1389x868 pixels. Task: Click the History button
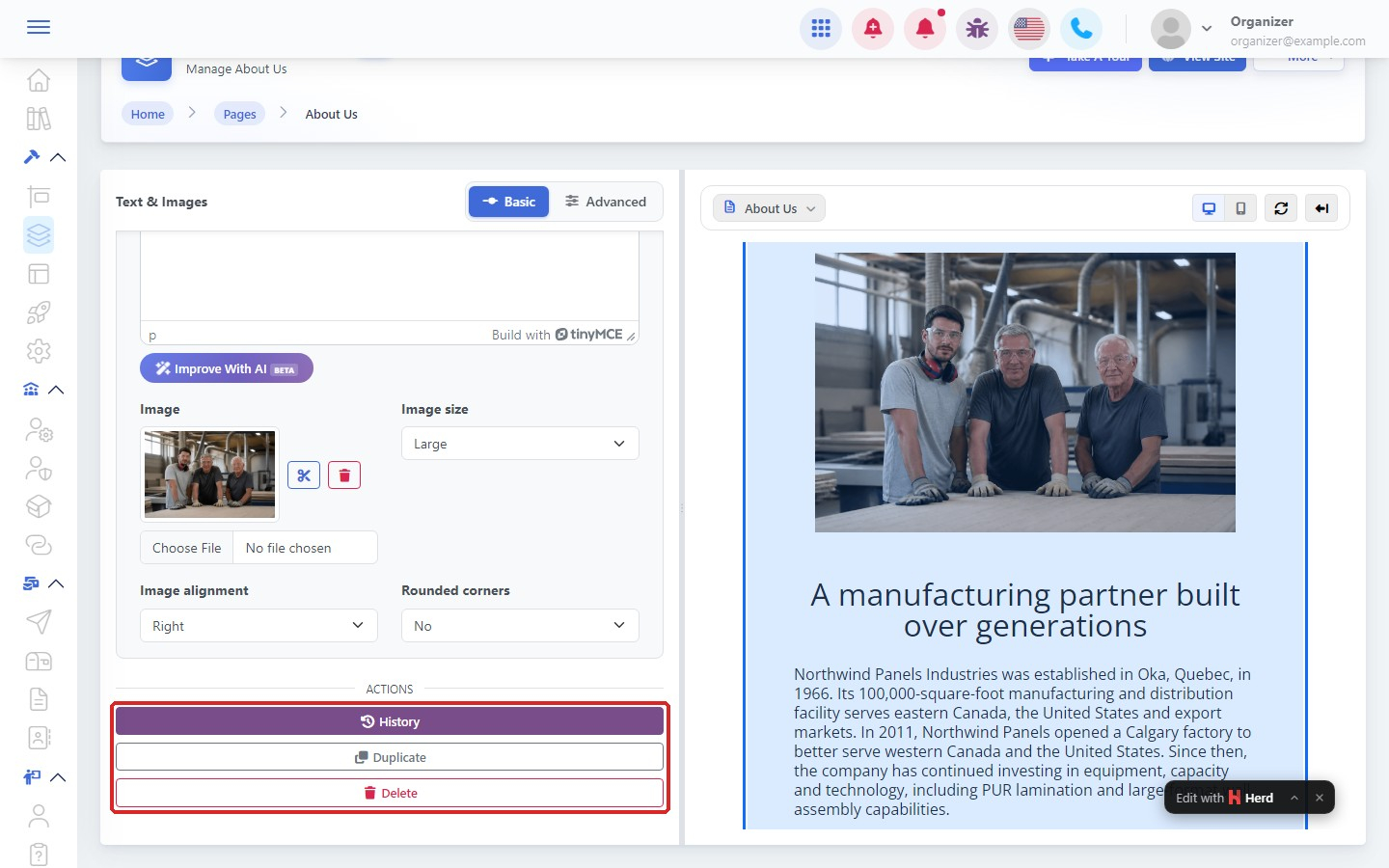[x=390, y=721]
